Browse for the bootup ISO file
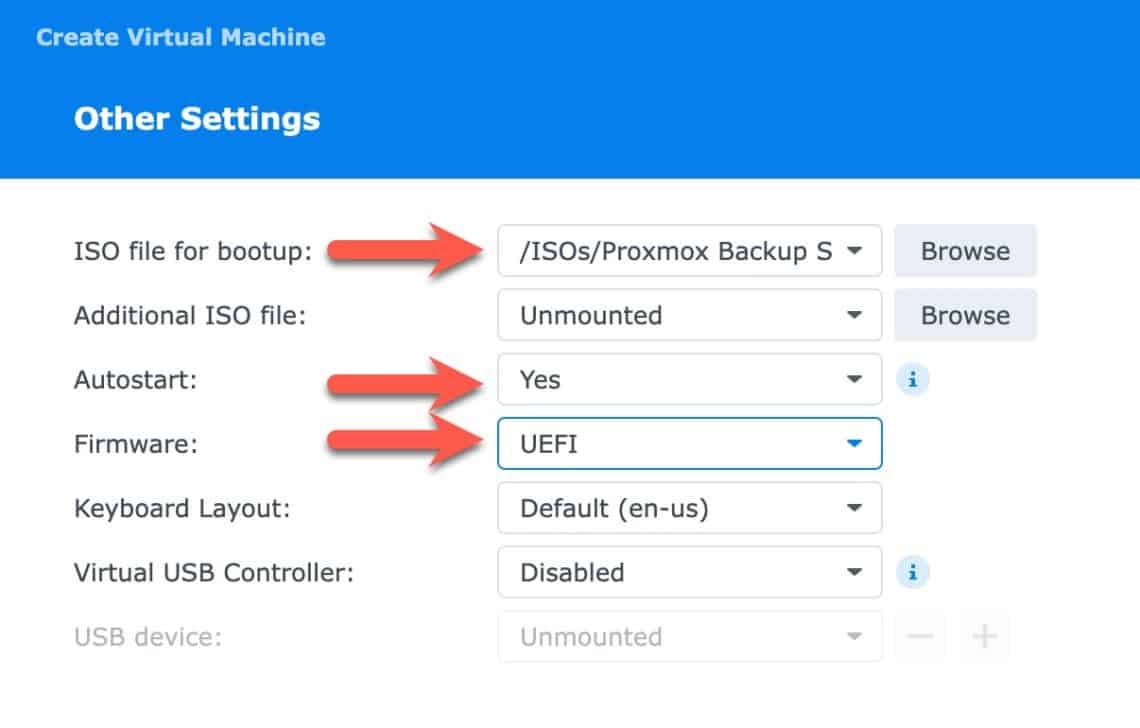 [x=965, y=251]
